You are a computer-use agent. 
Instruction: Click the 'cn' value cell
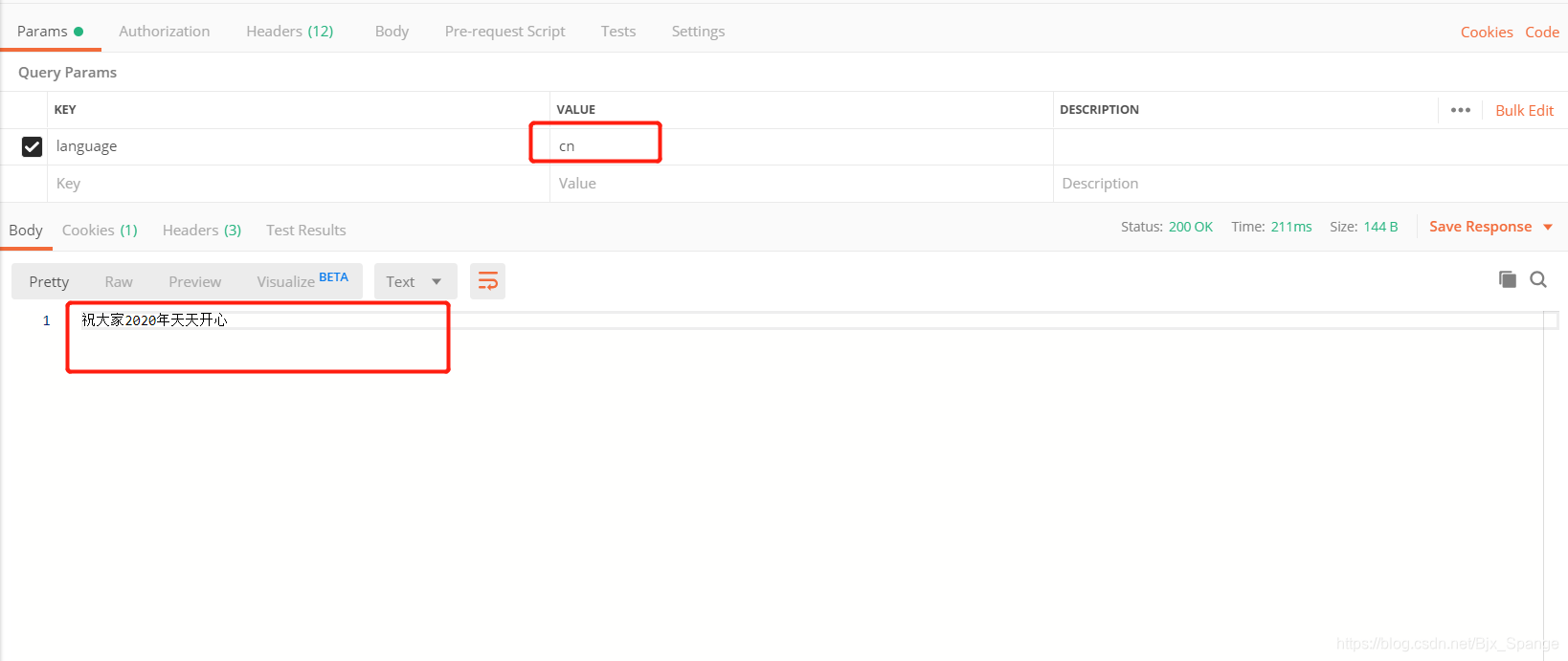[x=801, y=146]
